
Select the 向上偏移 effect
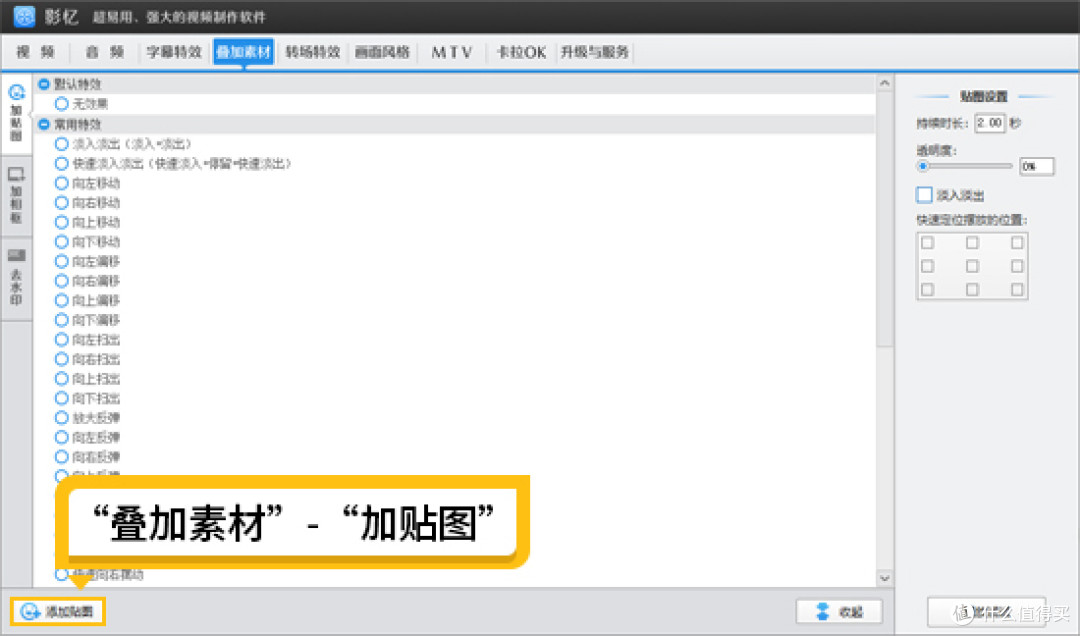(x=61, y=300)
